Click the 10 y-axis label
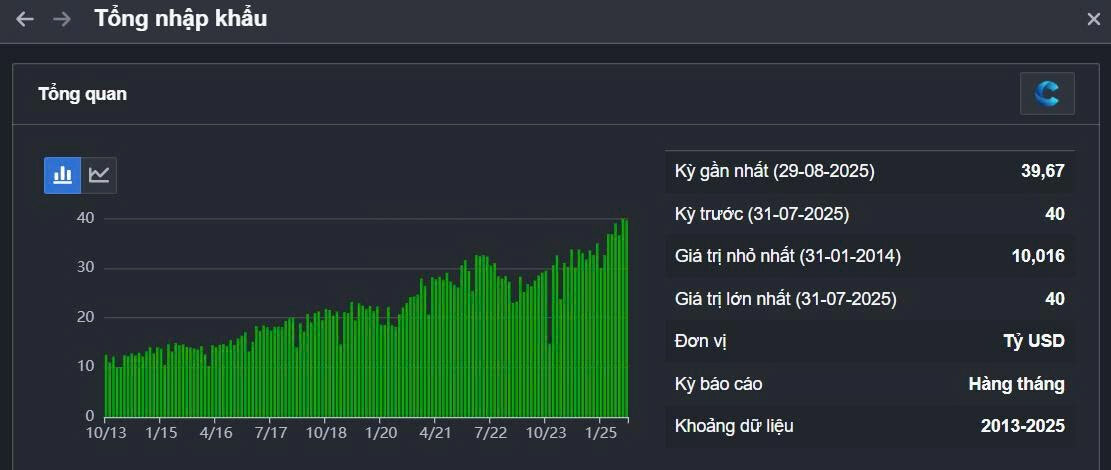The width and height of the screenshot is (1111, 470). pyautogui.click(x=85, y=367)
